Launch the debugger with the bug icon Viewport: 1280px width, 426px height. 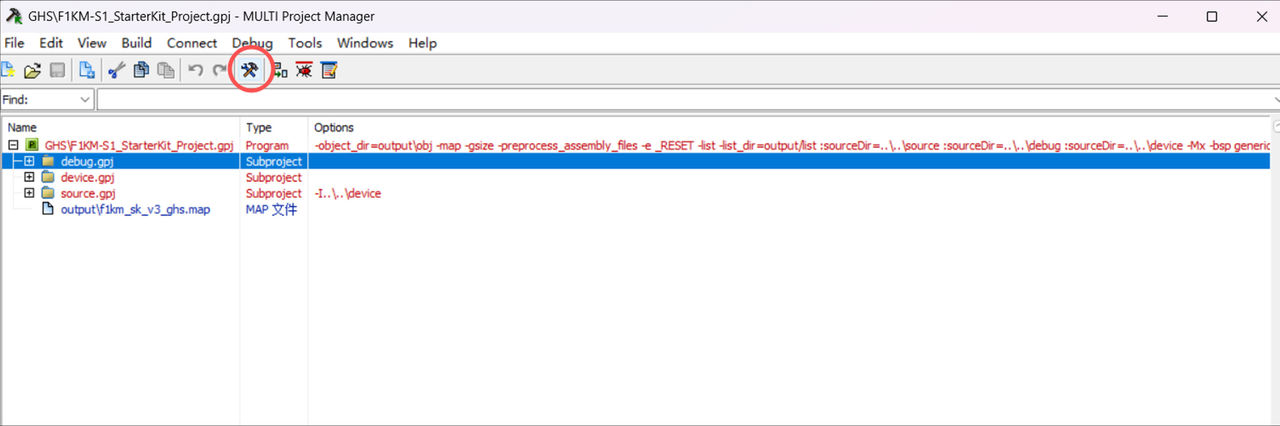pos(304,70)
